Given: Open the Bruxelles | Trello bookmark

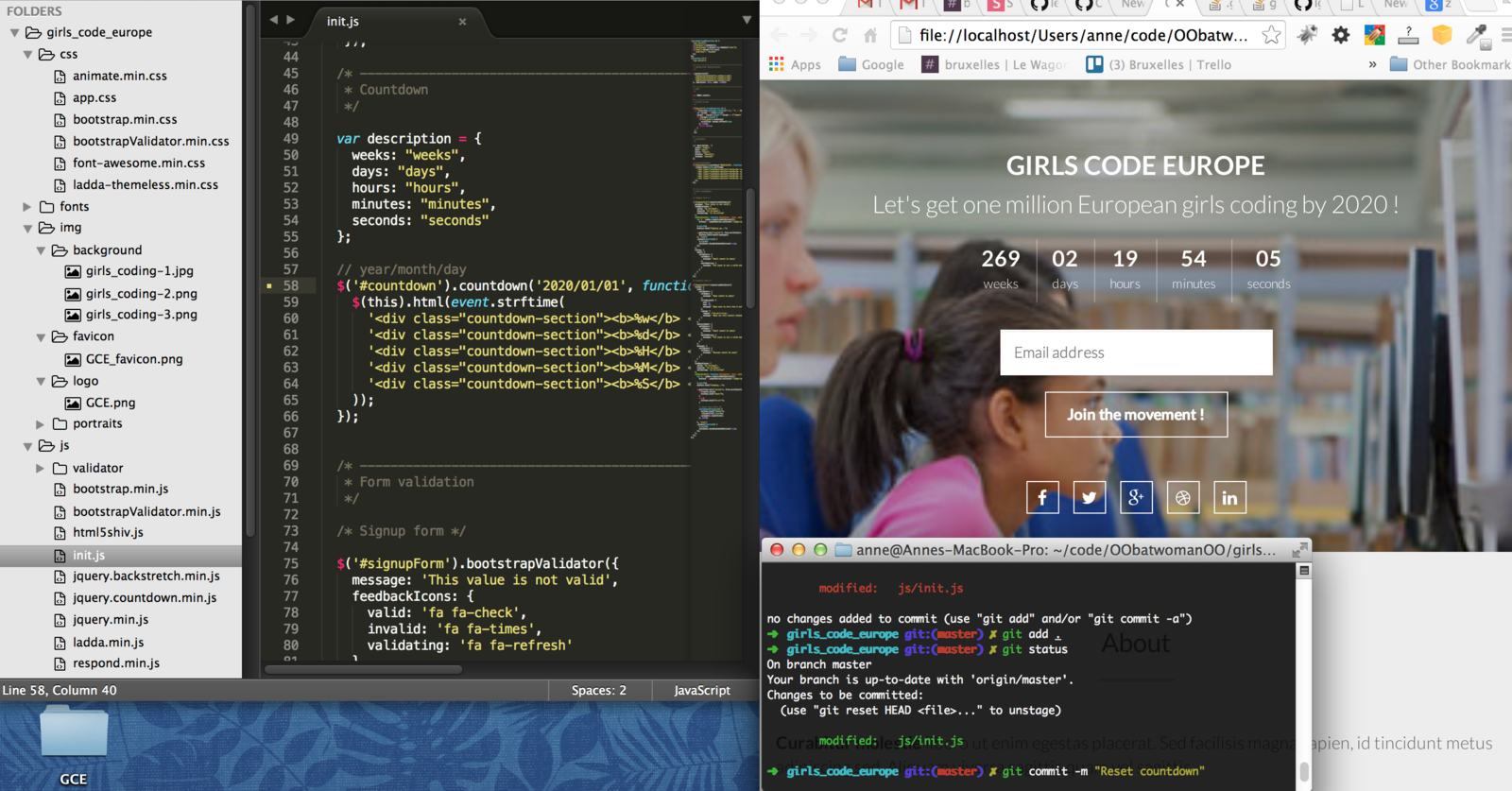Looking at the screenshot, I should click(1159, 64).
